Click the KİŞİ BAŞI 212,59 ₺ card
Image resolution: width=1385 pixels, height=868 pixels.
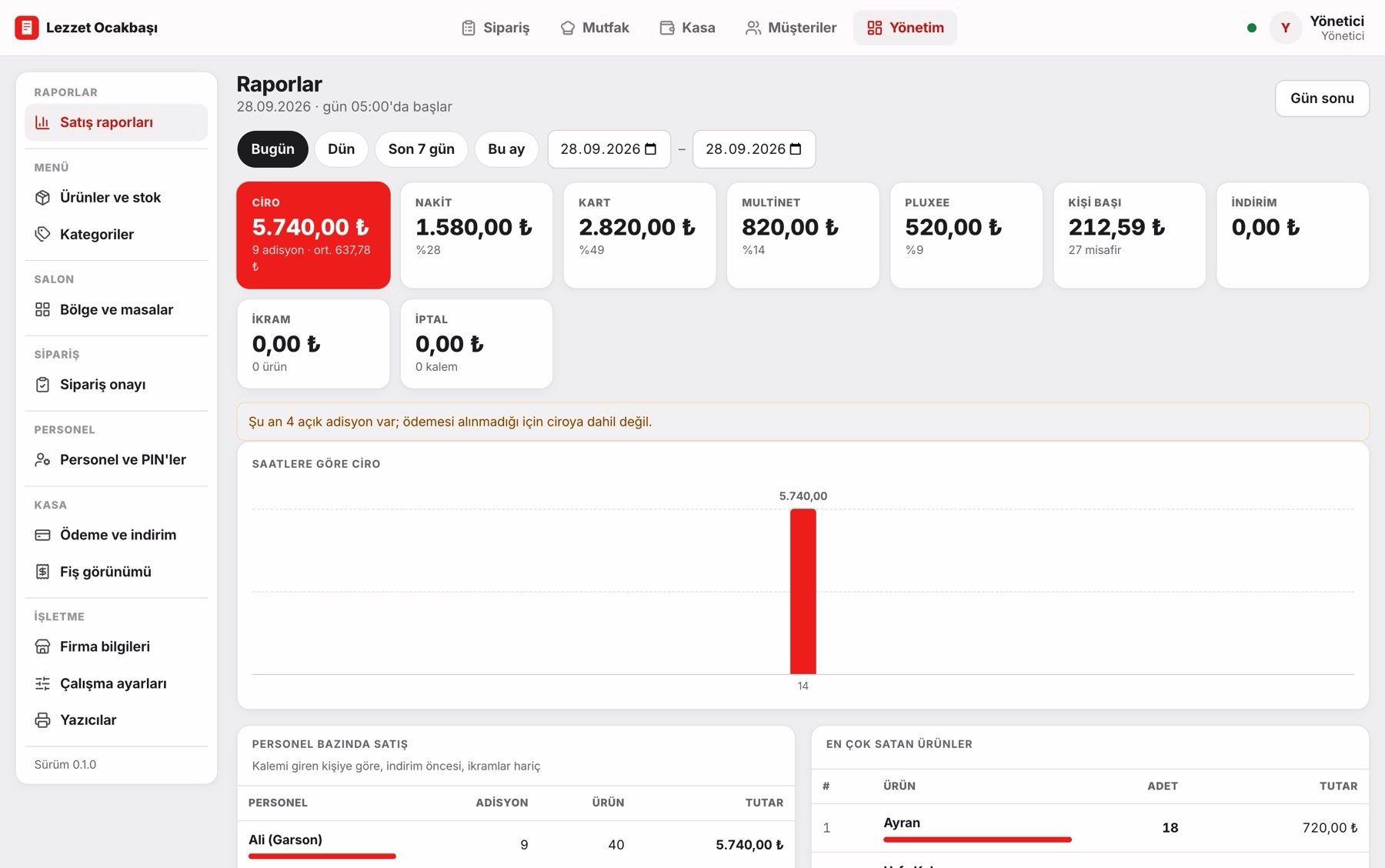[x=1129, y=235]
